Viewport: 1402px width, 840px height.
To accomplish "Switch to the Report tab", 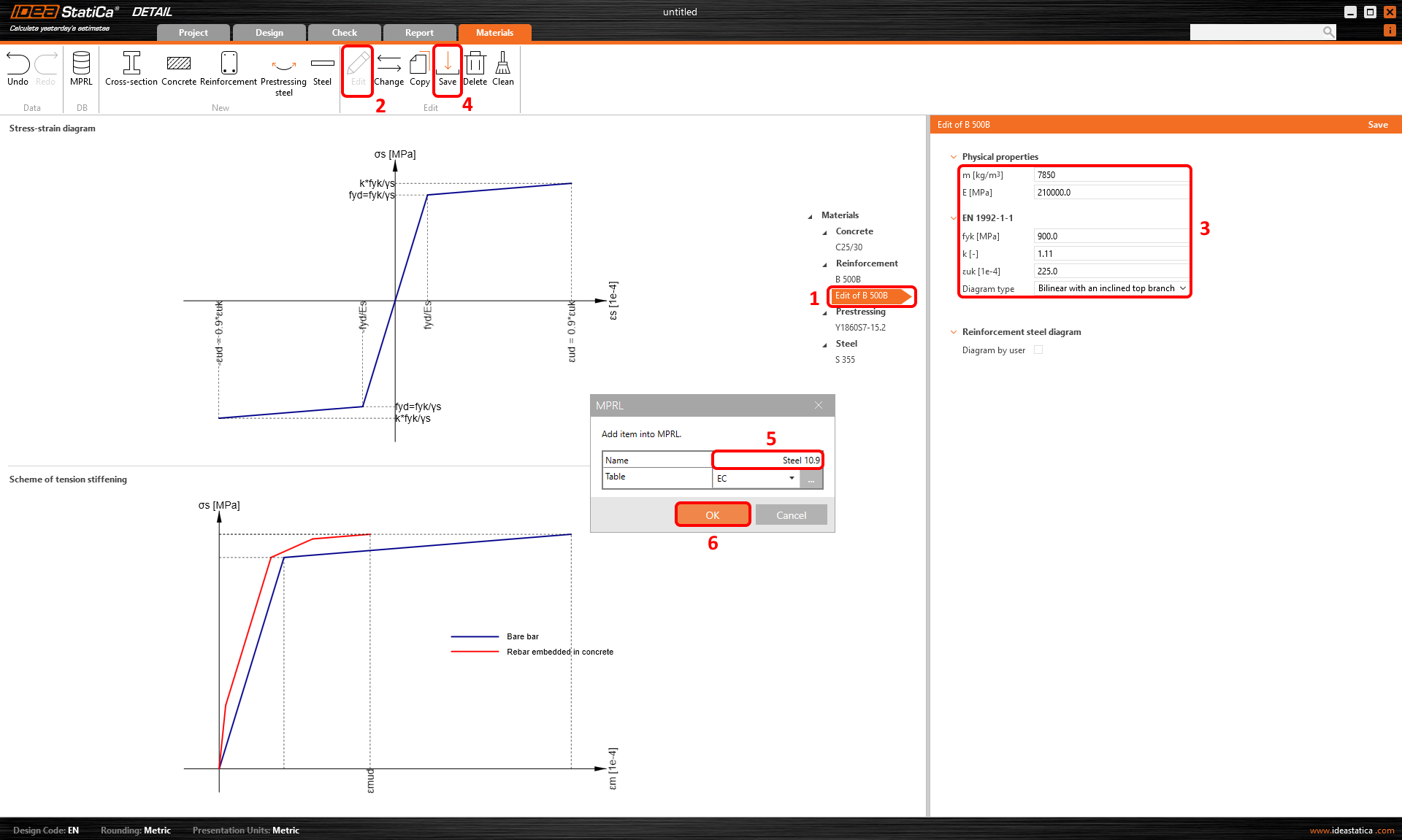I will (419, 33).
